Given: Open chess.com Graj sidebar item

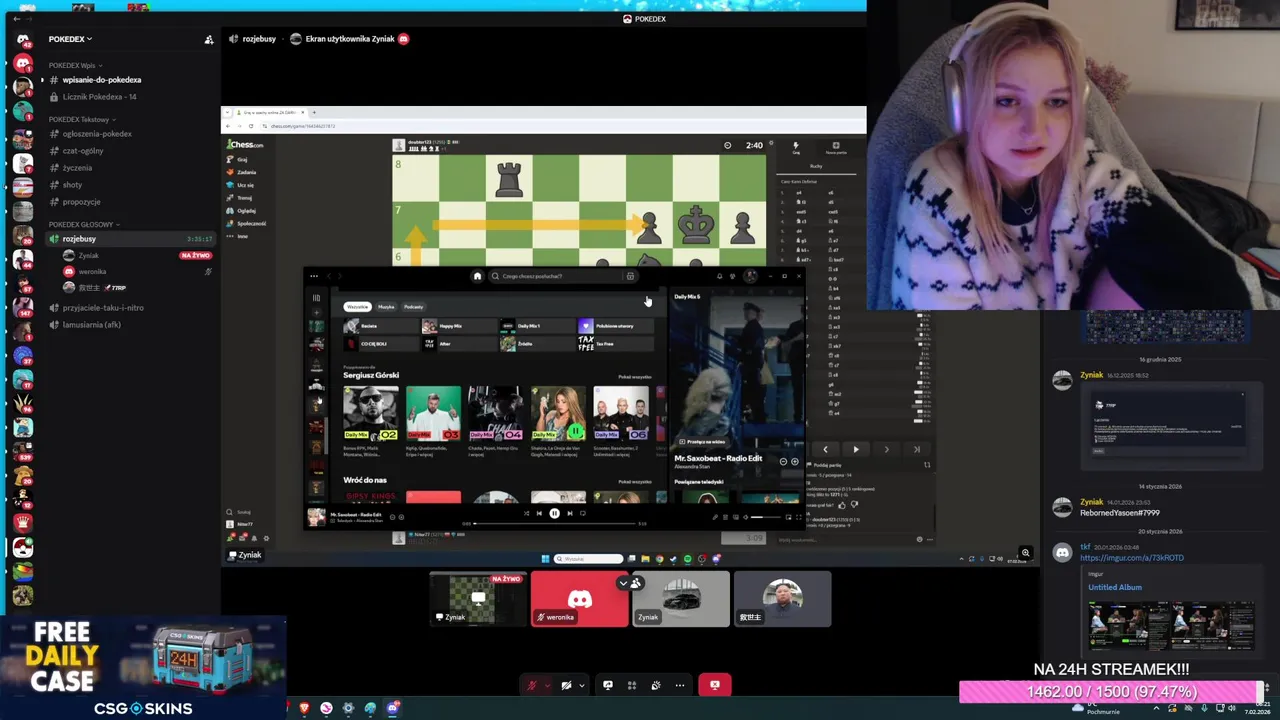Looking at the screenshot, I should tap(242, 159).
